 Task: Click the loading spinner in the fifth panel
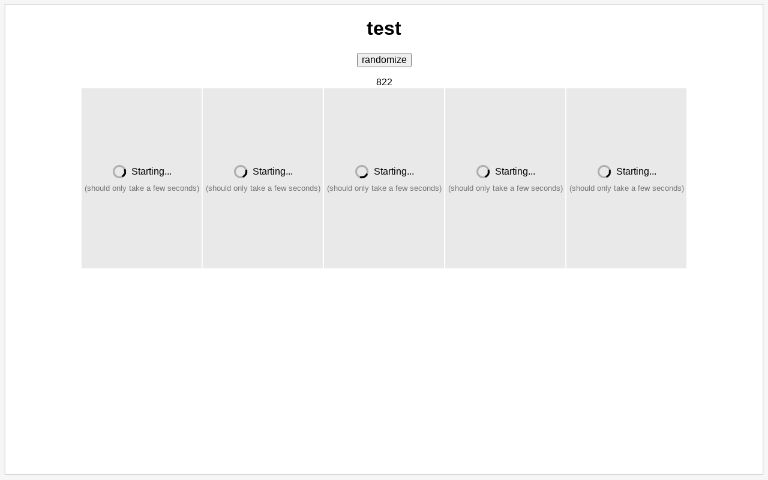point(604,172)
